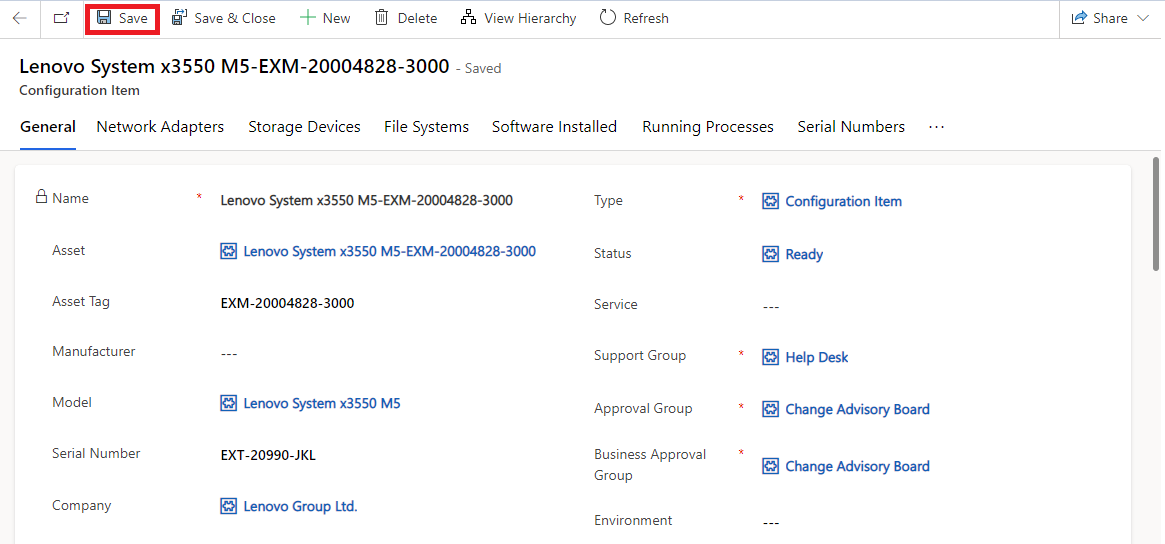The height and width of the screenshot is (544, 1165).
Task: Open Lenovo System x3550 M5 model link
Action: tap(322, 404)
